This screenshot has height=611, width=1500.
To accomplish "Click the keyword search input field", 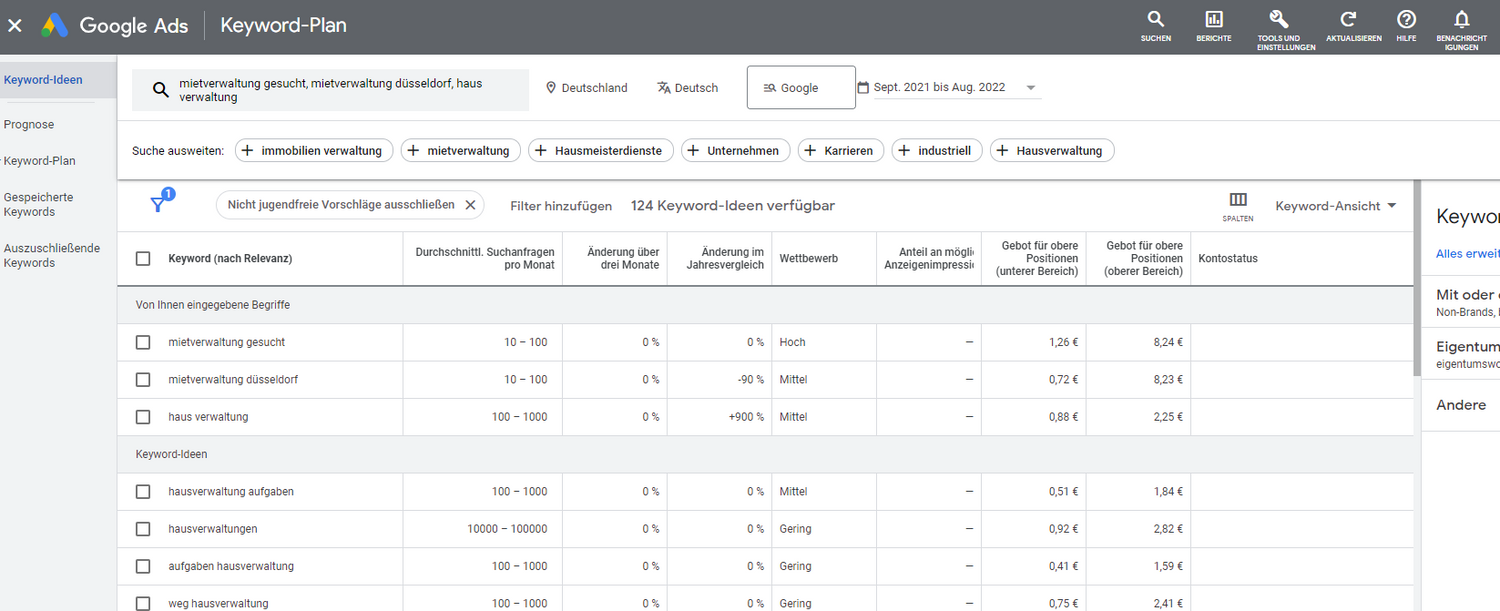I will [x=340, y=90].
